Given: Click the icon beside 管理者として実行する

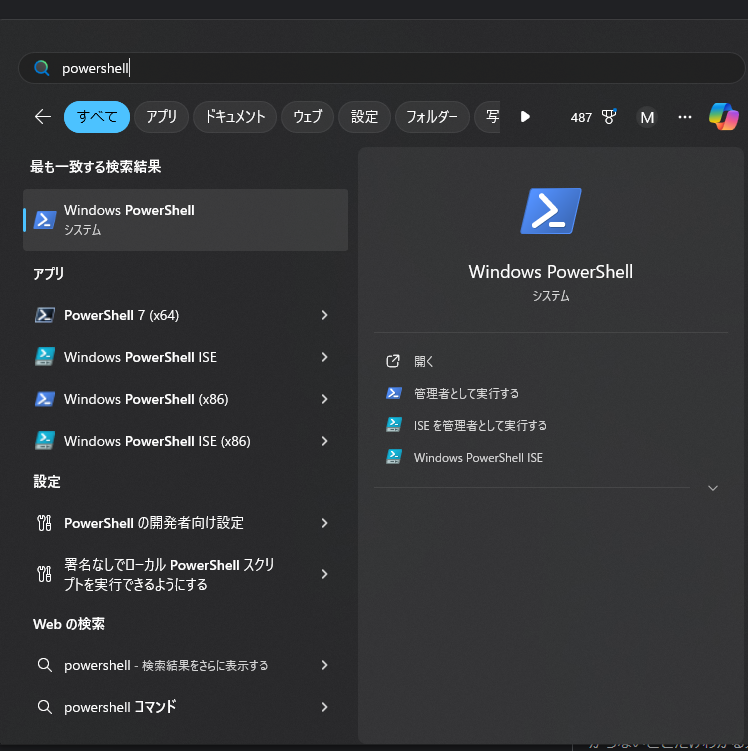Looking at the screenshot, I should 394,393.
